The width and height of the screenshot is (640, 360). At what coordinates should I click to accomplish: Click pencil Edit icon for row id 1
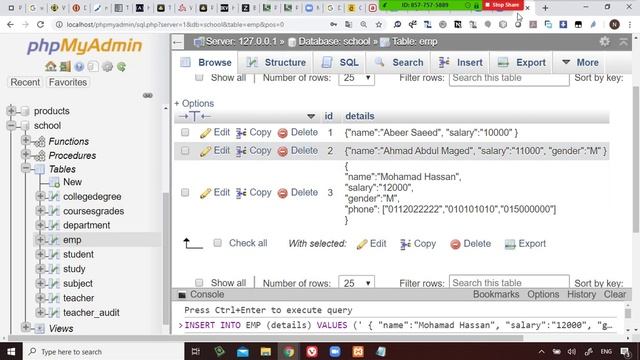click(205, 133)
